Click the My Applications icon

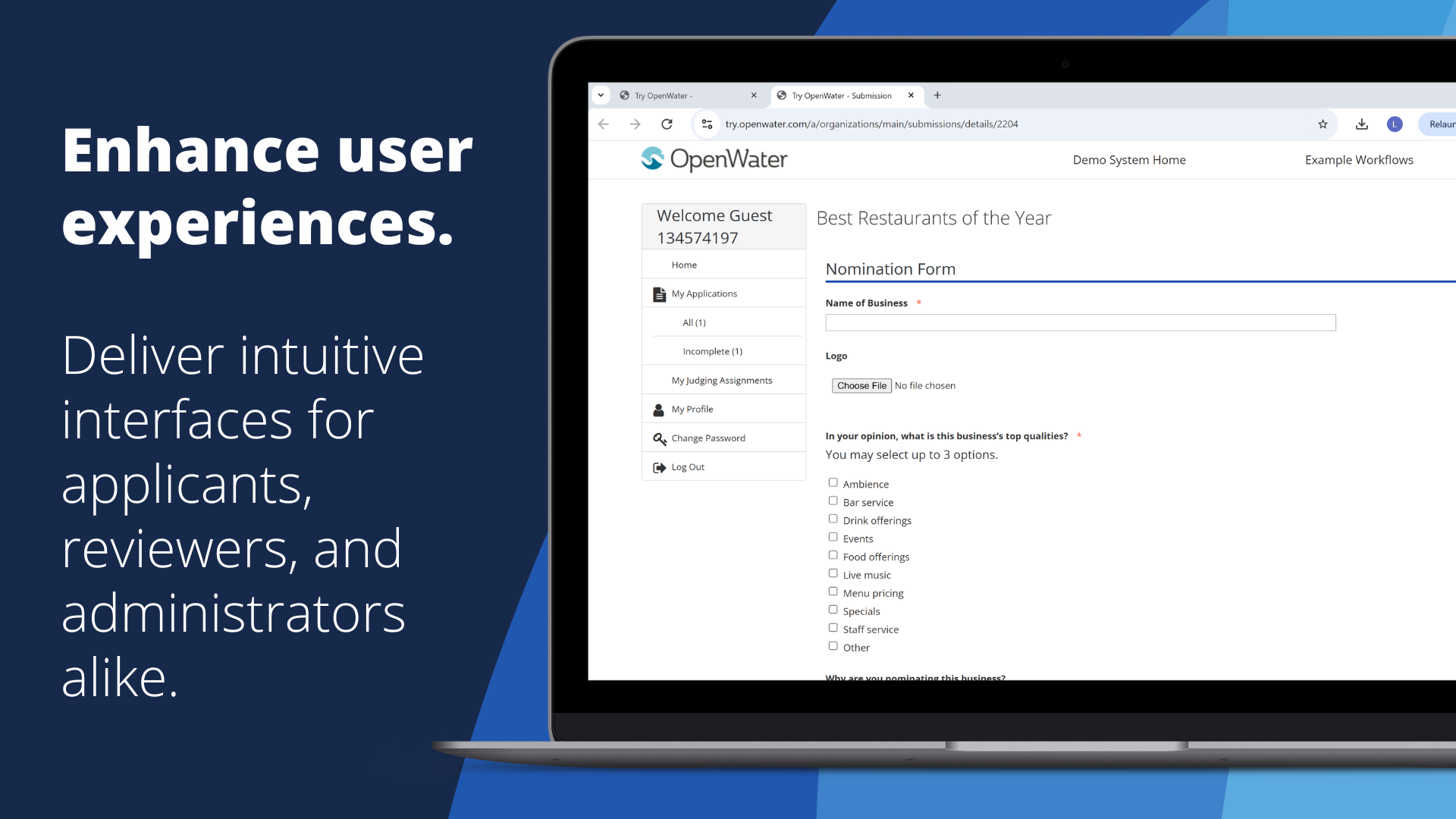tap(657, 293)
